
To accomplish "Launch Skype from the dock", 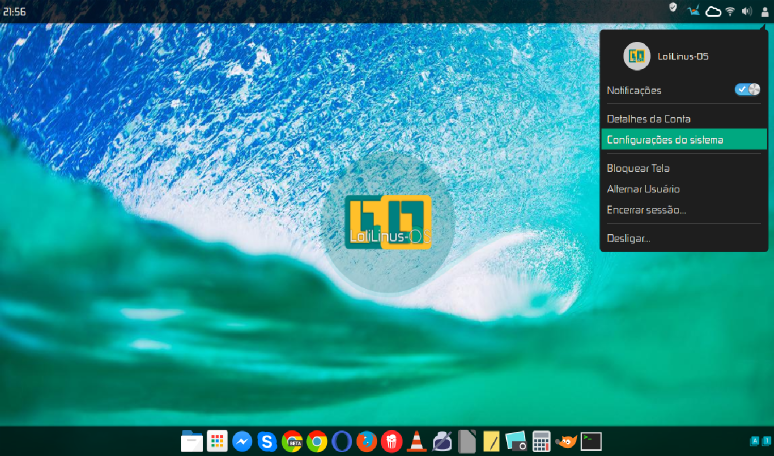I will point(267,442).
